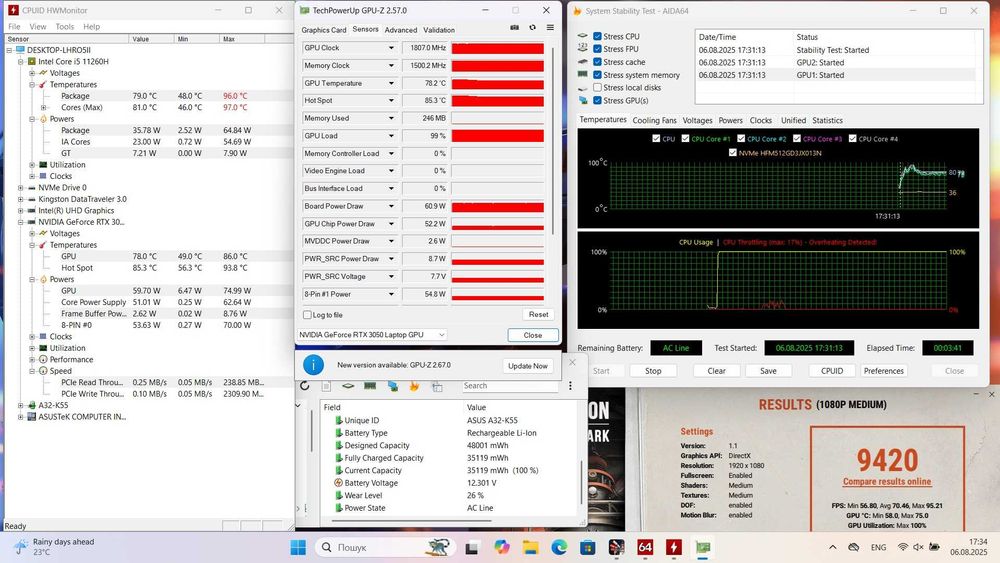
Task: Click the GPU-Z green card taskbar icon
Action: coord(703,547)
